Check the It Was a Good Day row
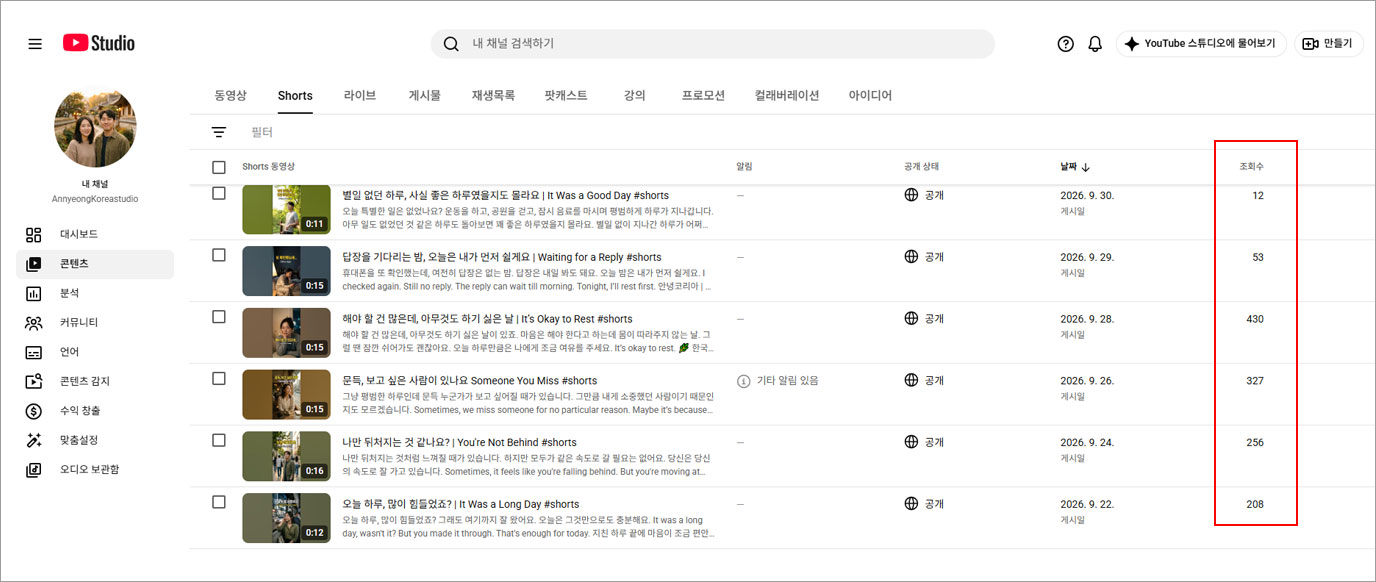Screen dimensions: 1376x582 coord(219,193)
